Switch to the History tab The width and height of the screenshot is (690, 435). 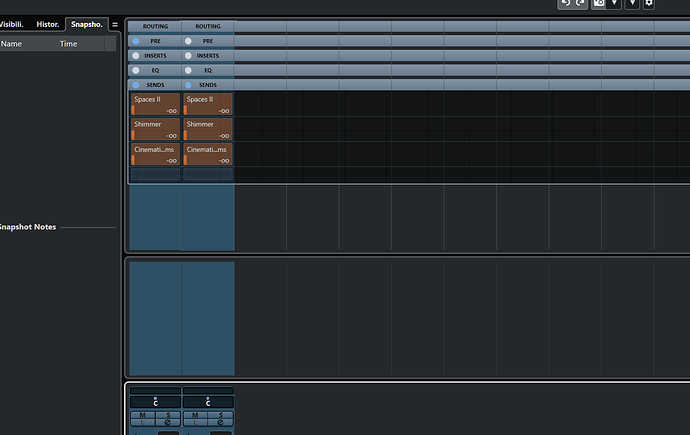pos(48,24)
